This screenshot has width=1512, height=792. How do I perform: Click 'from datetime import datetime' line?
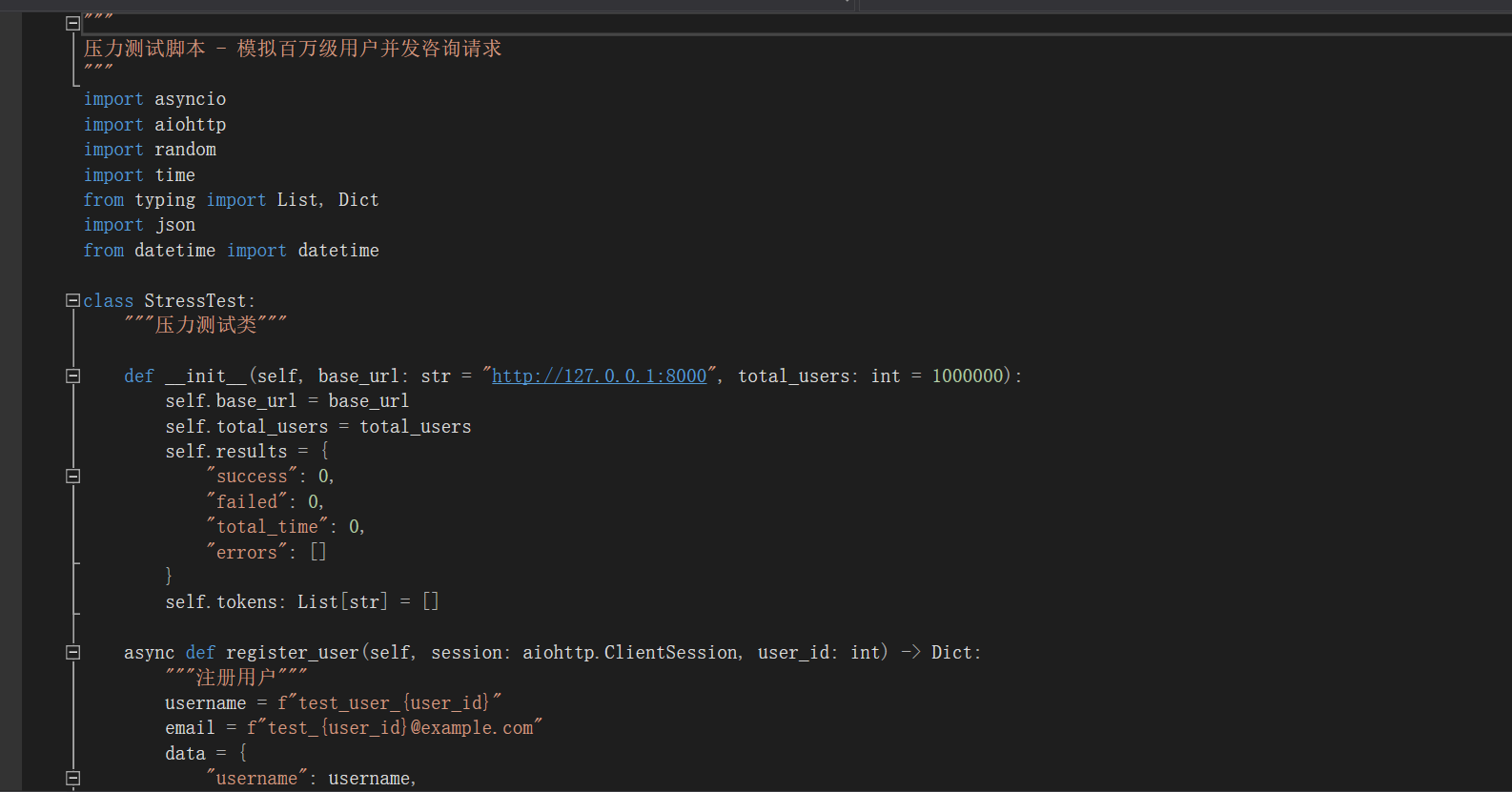pyautogui.click(x=231, y=251)
